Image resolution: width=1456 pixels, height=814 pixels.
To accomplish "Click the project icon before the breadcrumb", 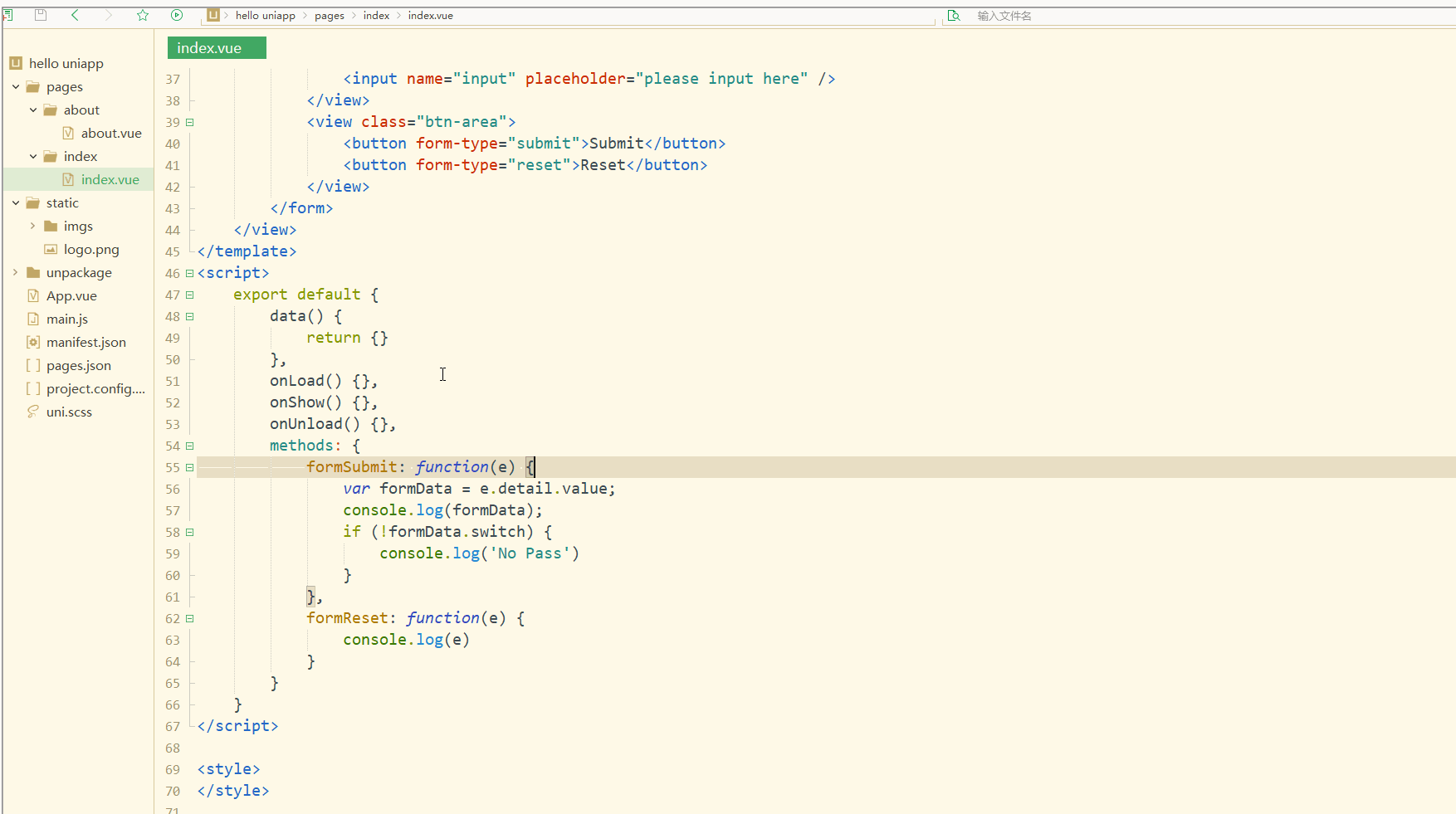I will [x=213, y=15].
